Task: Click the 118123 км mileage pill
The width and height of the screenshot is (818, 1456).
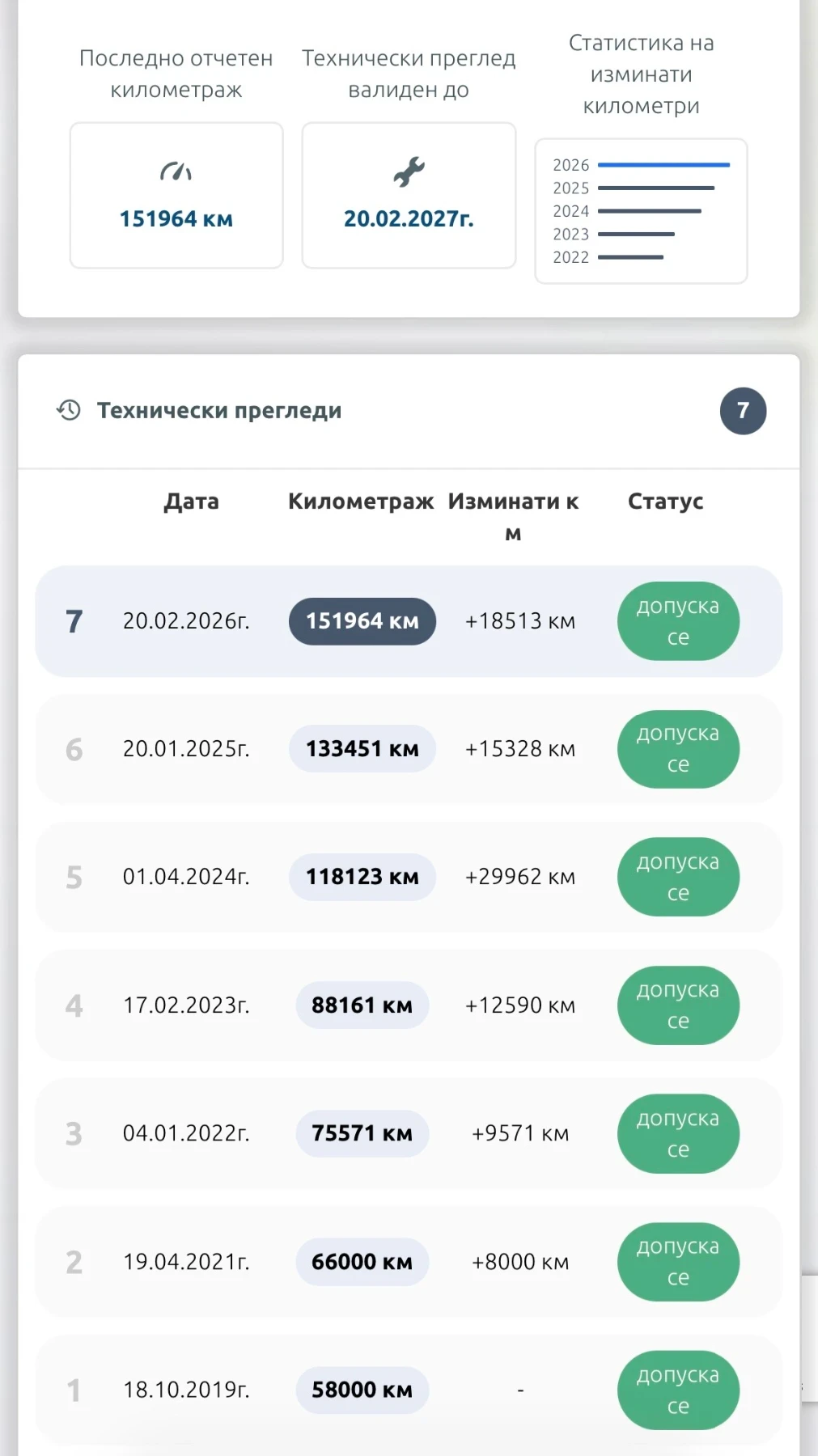Action: (362, 877)
